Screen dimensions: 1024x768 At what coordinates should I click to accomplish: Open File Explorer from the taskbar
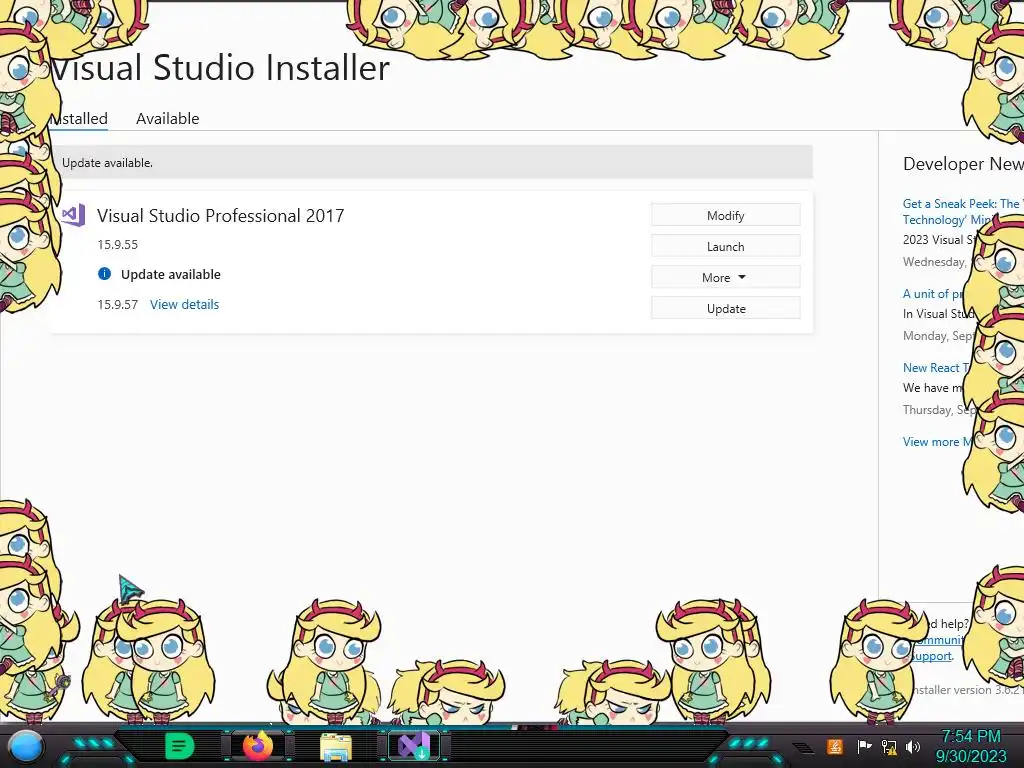click(x=336, y=746)
